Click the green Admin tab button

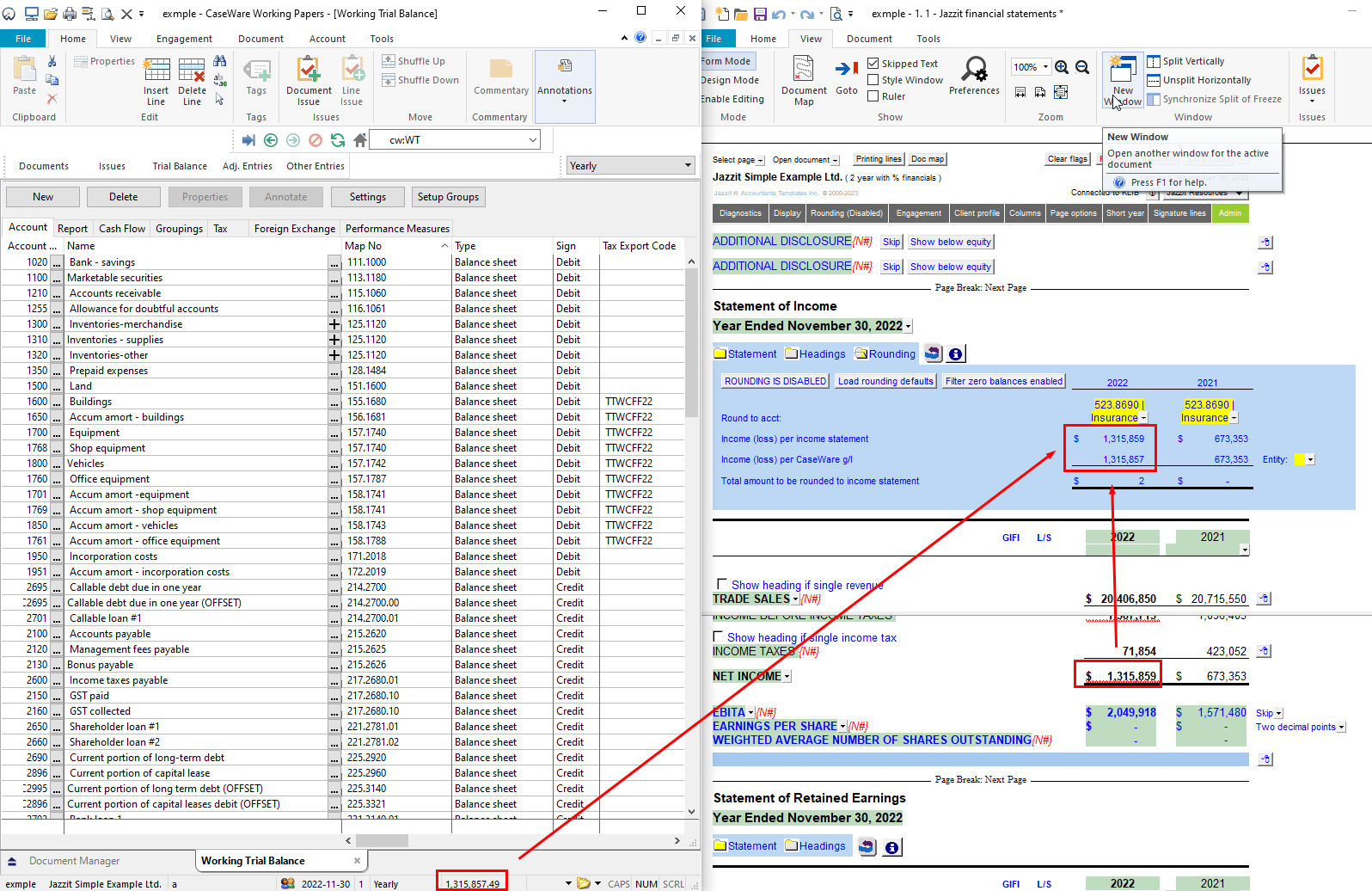pos(1229,213)
